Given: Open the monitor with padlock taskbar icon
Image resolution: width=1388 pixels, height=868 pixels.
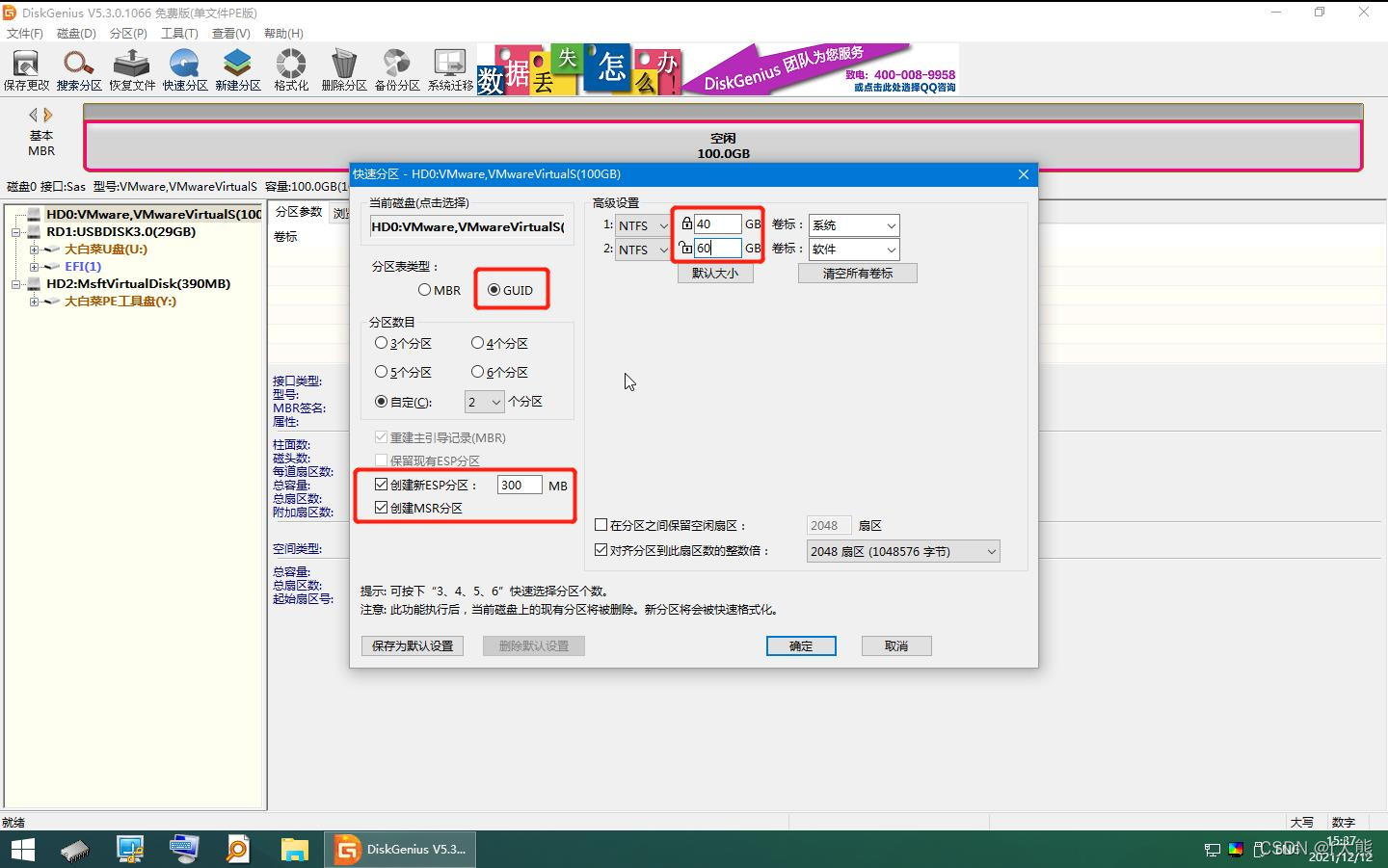Looking at the screenshot, I should [129, 850].
